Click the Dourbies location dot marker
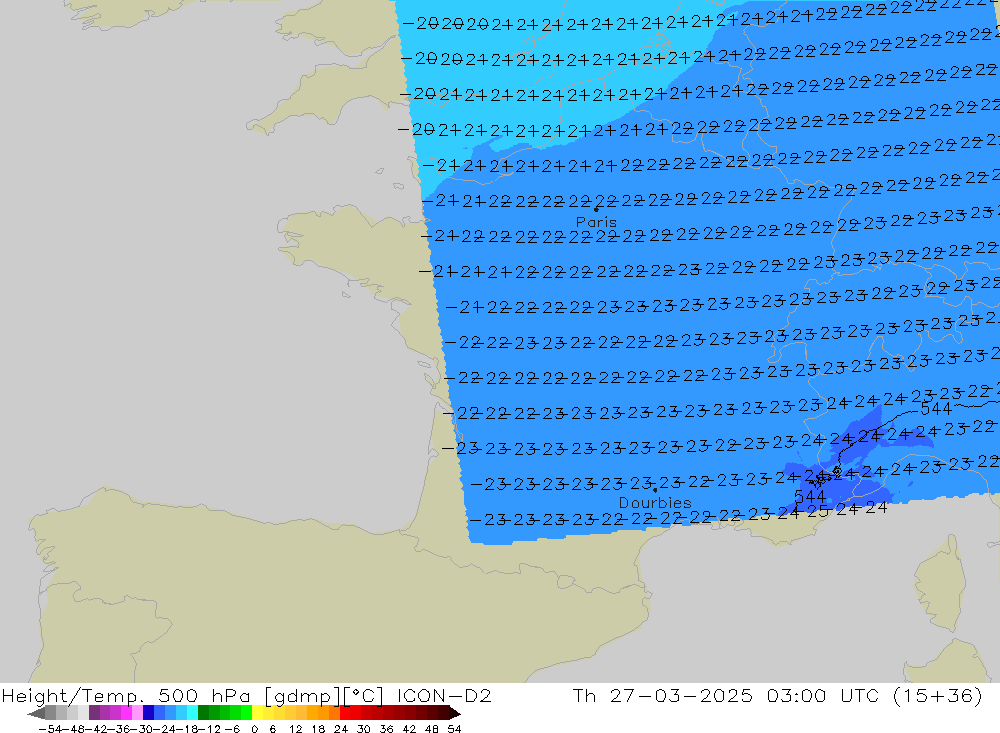Image resolution: width=1000 pixels, height=733 pixels. coord(655,491)
